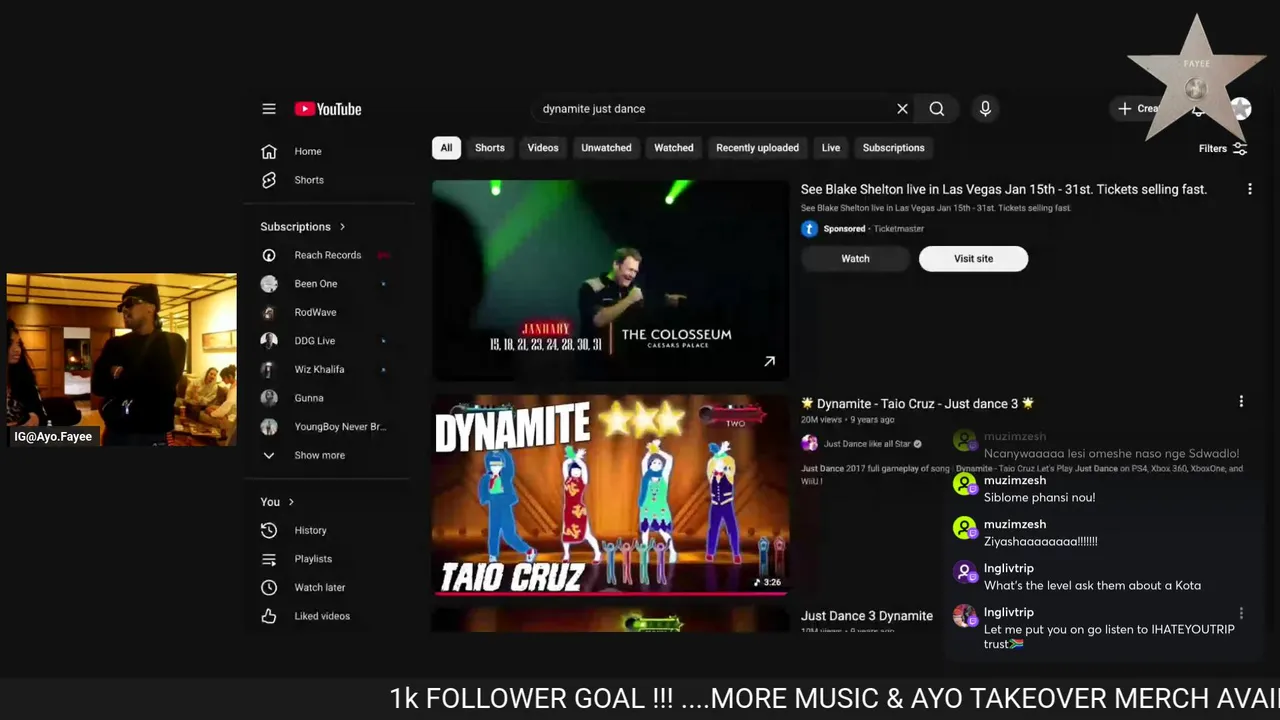
Task: Click the YouTube logo
Action: point(328,109)
